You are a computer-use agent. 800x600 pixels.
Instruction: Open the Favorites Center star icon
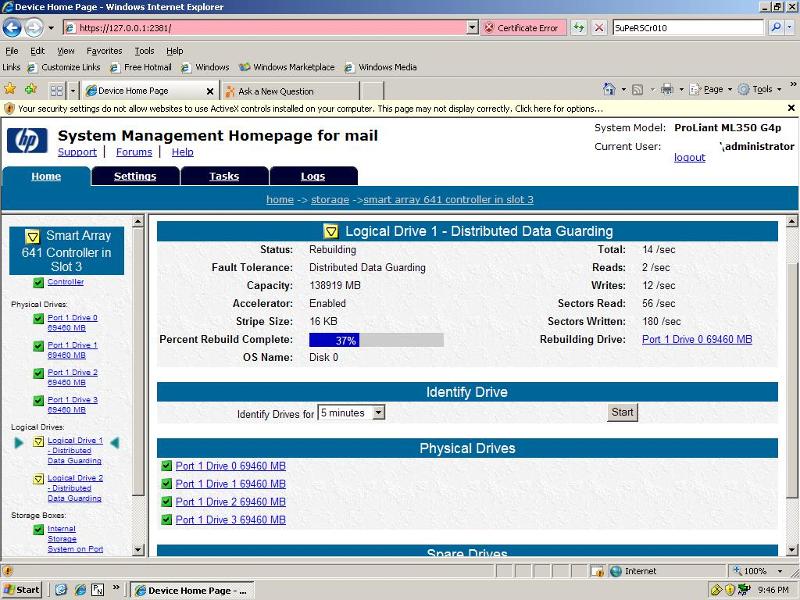tap(10, 89)
